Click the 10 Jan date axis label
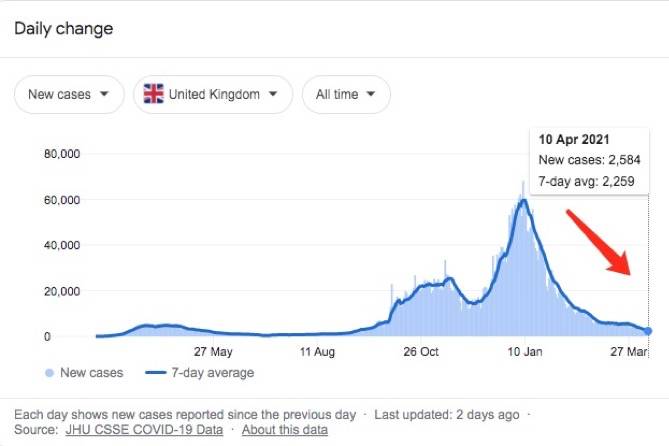 (524, 352)
